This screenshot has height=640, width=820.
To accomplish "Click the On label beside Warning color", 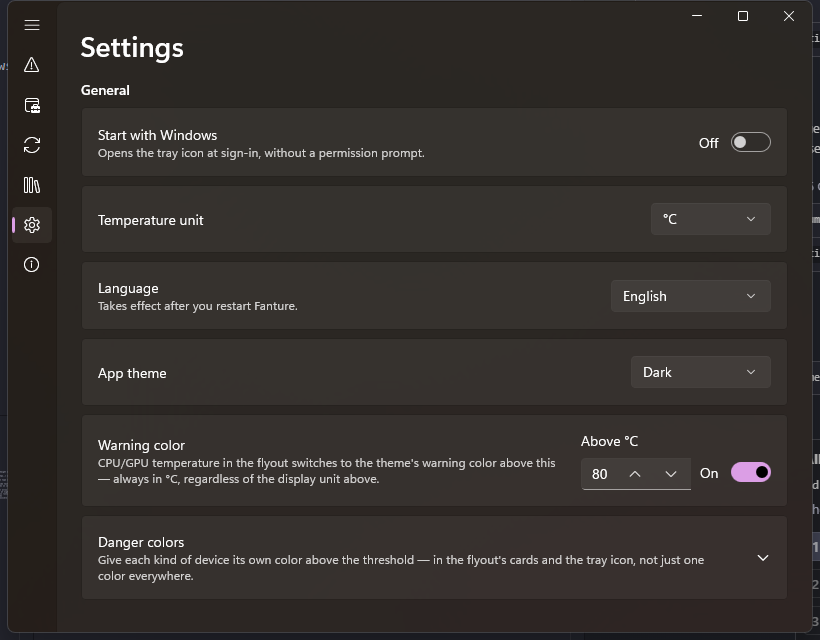I will (x=709, y=473).
